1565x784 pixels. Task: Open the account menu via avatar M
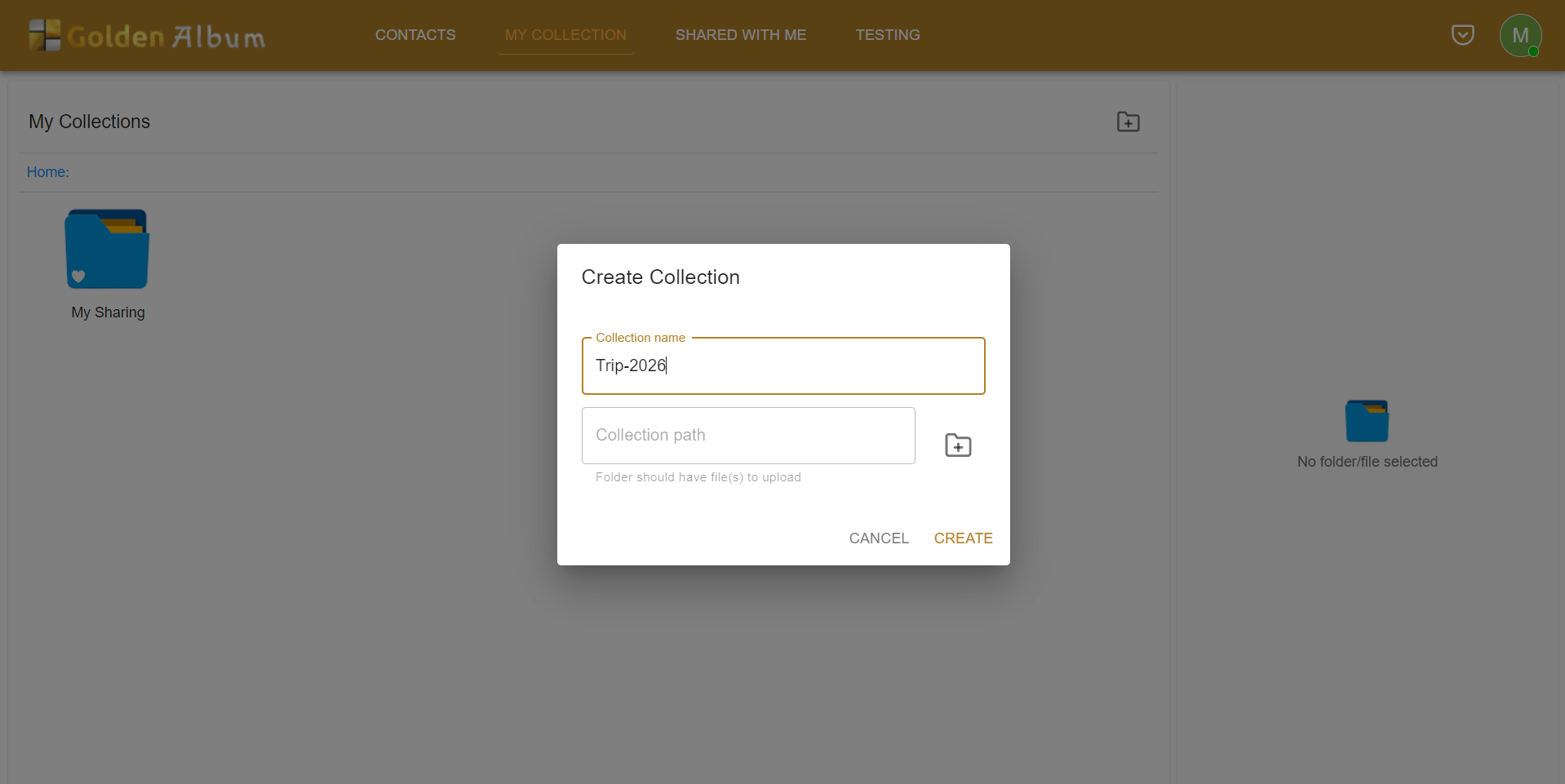click(x=1520, y=35)
